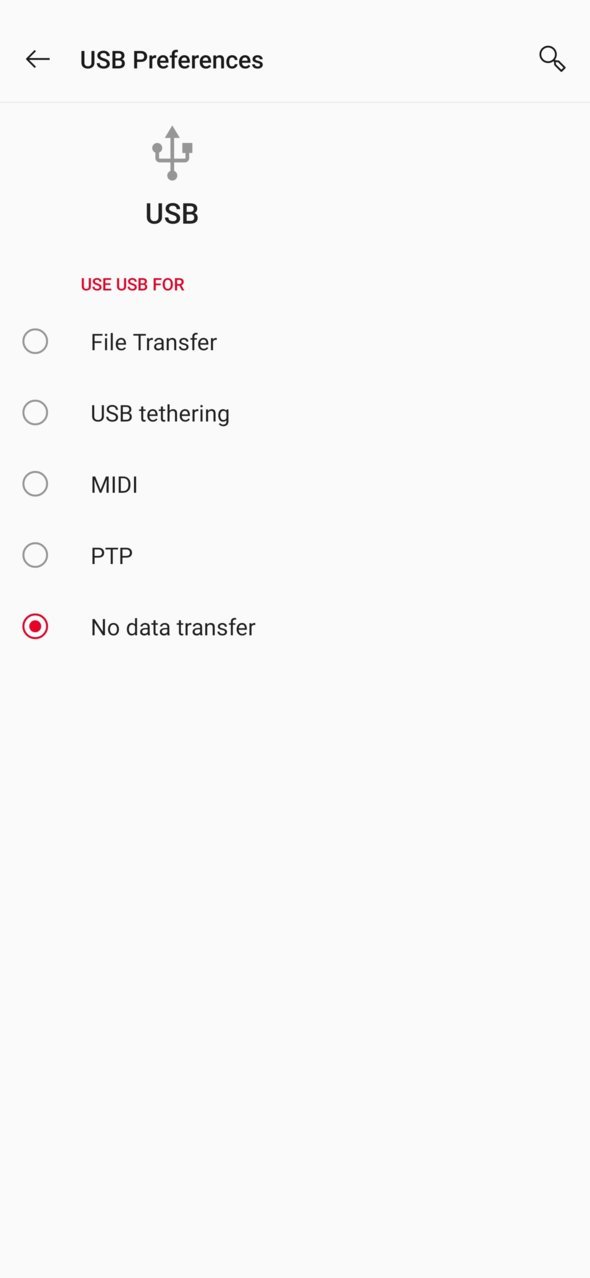Click the selected No data transfer radio

(x=35, y=627)
